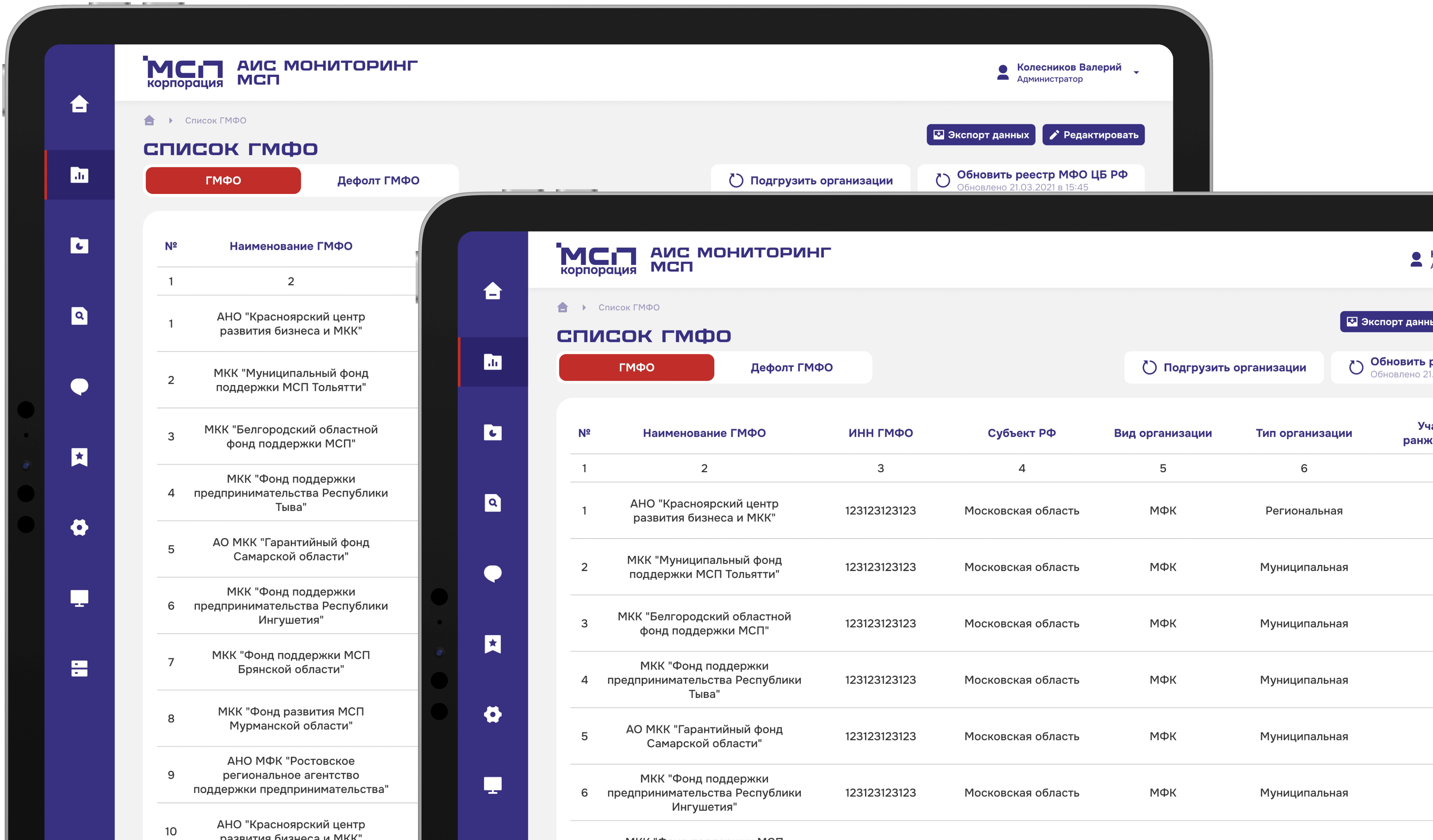Click Обновить реестр МФО ЦБ РФ button
1433x840 pixels.
[x=1031, y=179]
